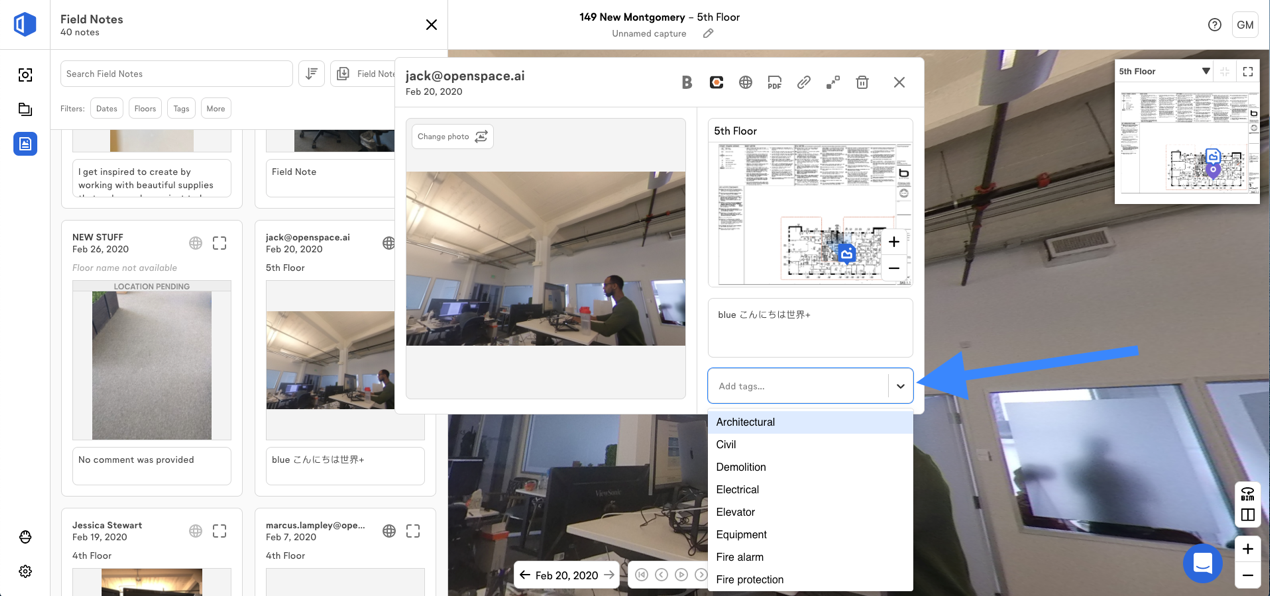Go to the next capture date arrow

[609, 575]
